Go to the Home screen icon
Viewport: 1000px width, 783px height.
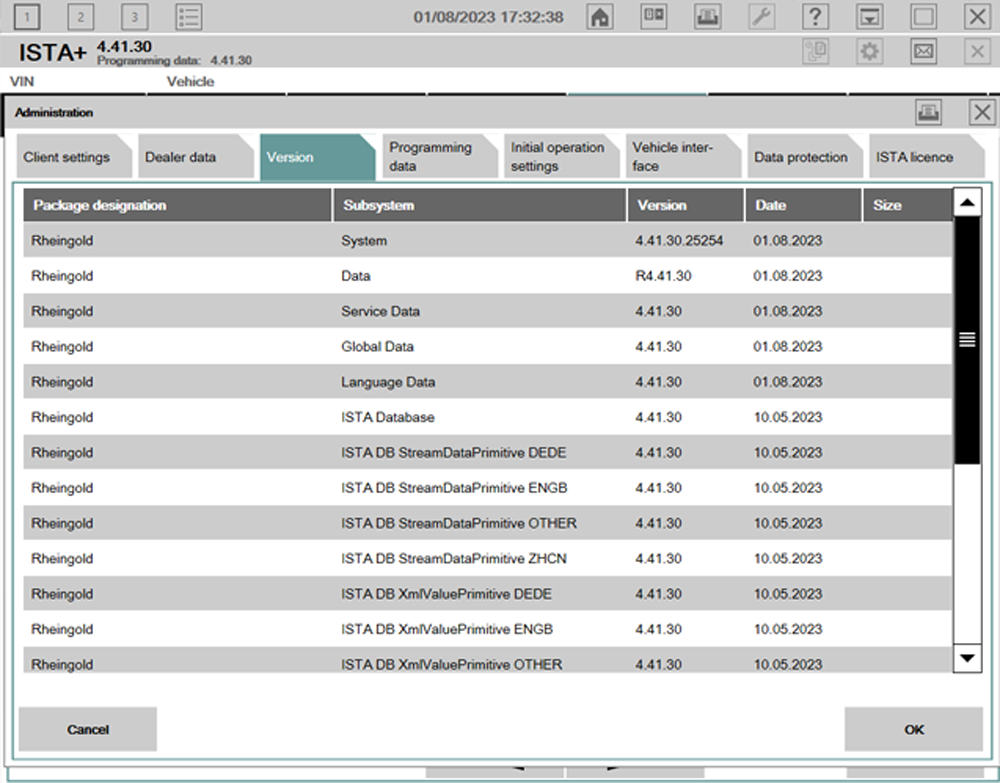[x=599, y=17]
